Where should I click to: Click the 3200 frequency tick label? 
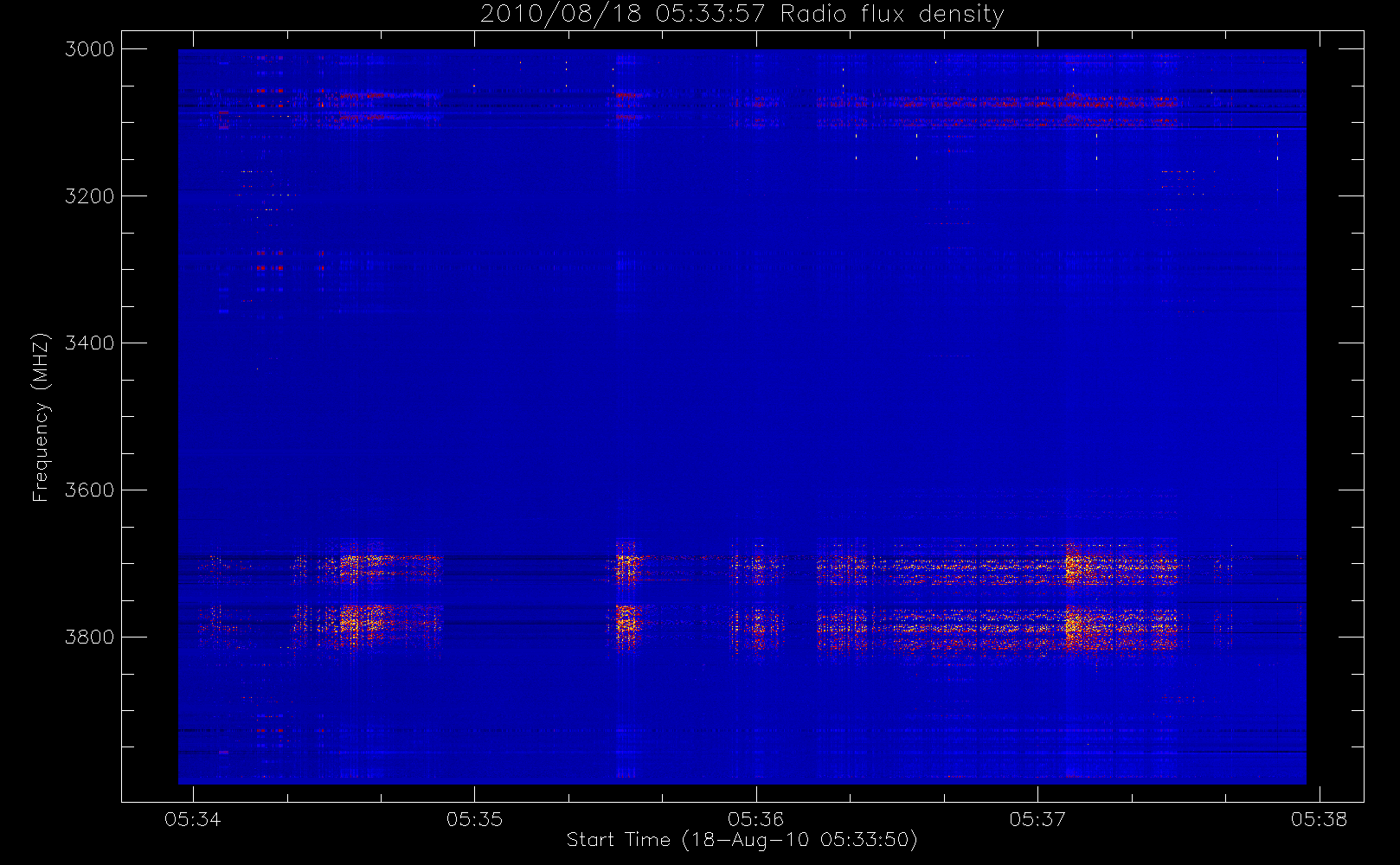coord(90,196)
